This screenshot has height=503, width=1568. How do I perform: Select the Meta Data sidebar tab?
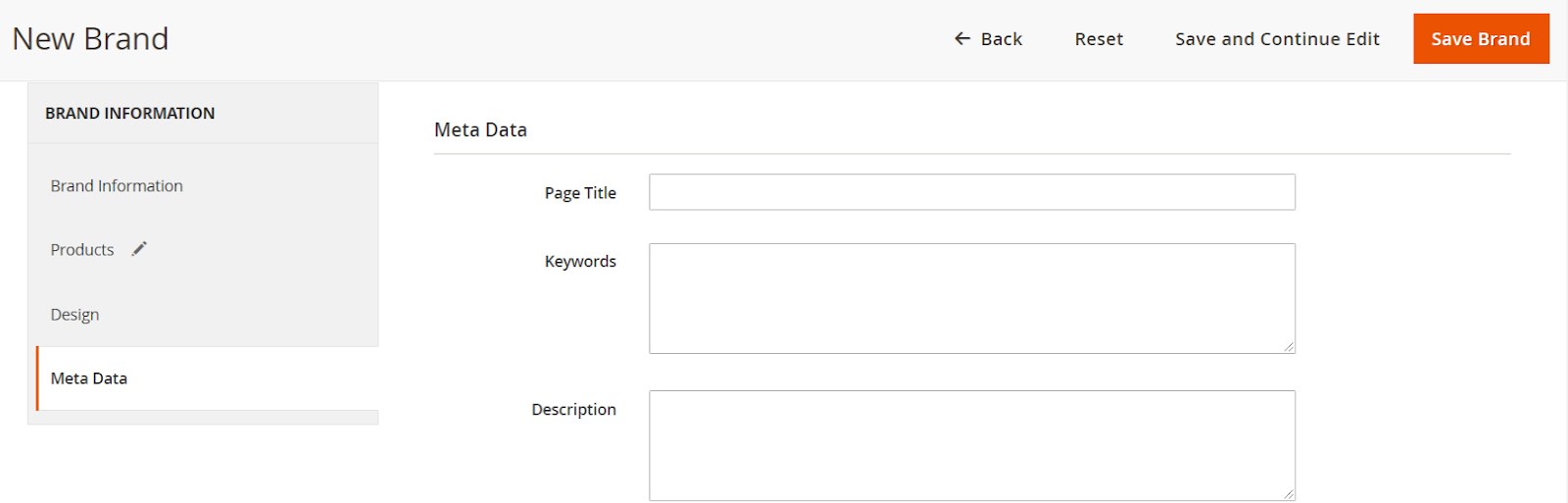[89, 378]
